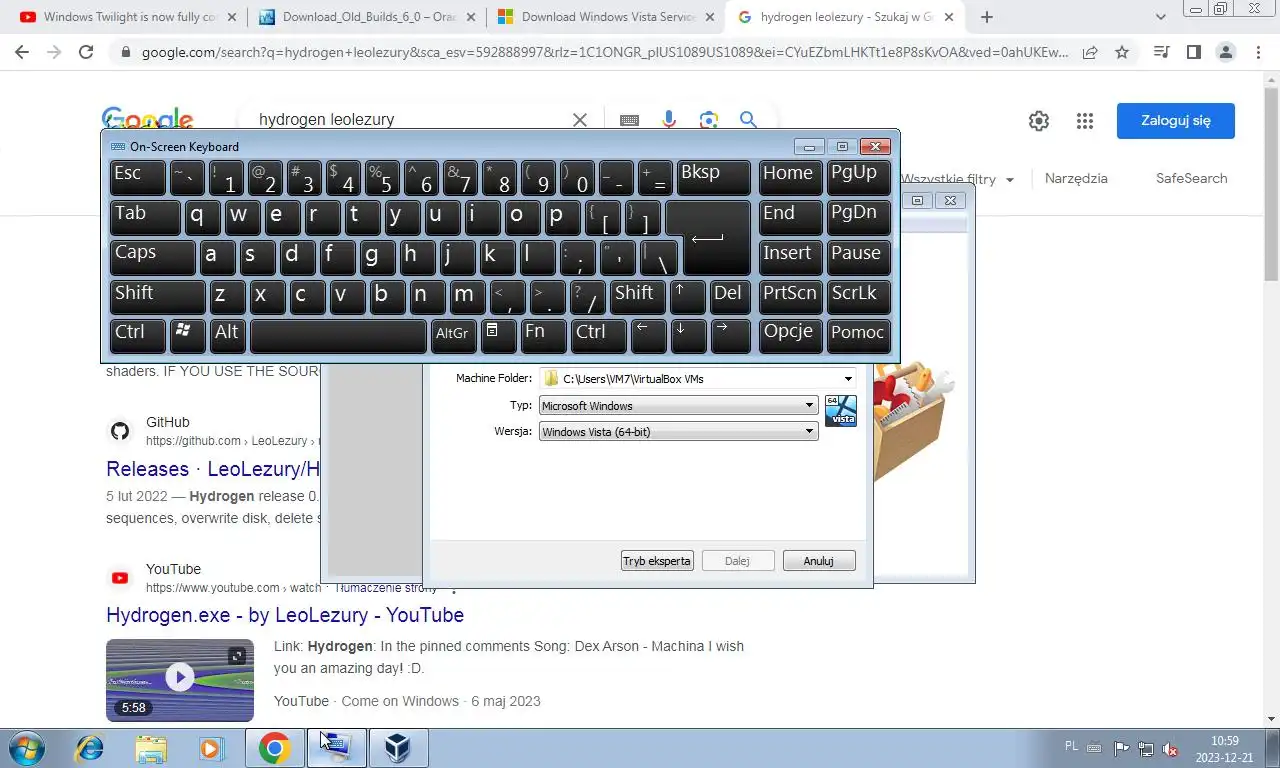Toggle ScrLk key on On-Screen Keyboard
This screenshot has height=768, width=1280.
857,296
